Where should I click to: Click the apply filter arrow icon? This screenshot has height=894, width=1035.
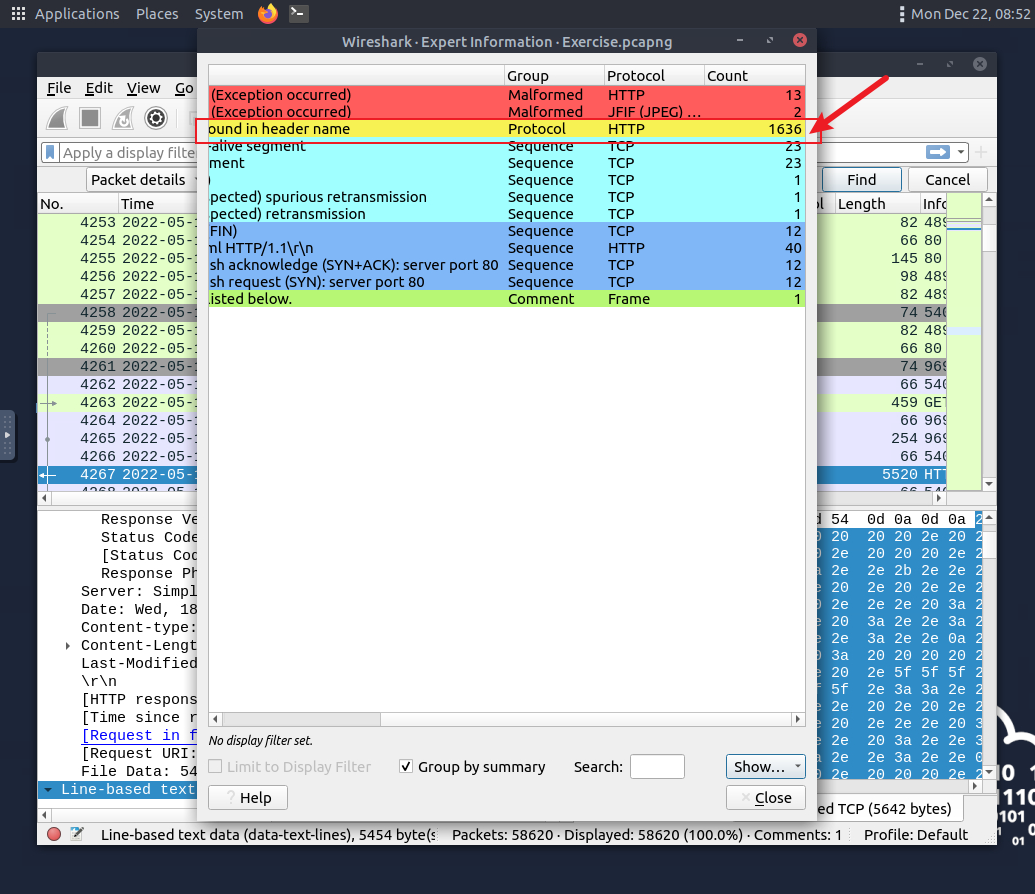(938, 153)
